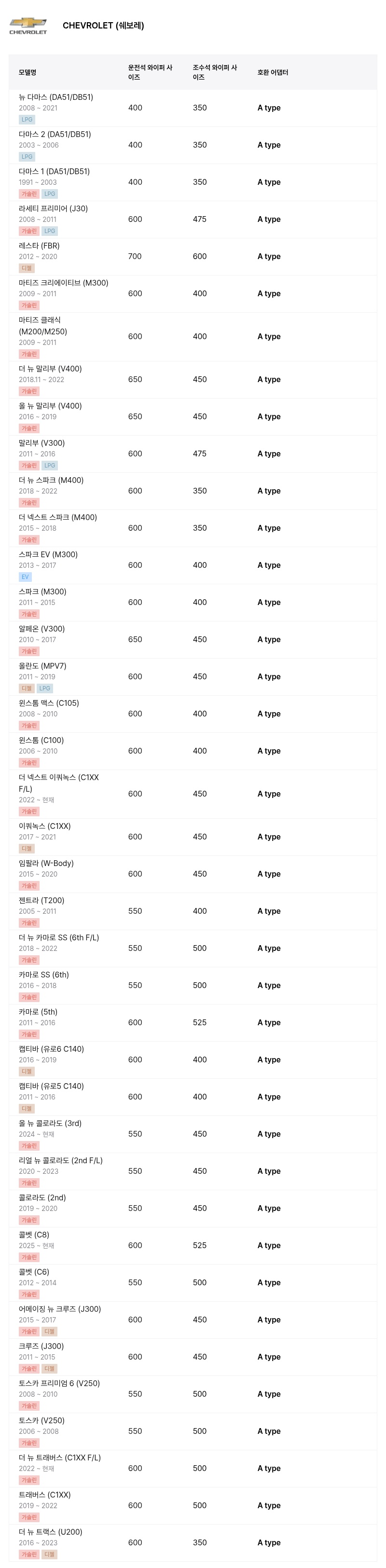Image resolution: width=386 pixels, height=1568 pixels.
Task: Click 525 passenger size in 콜벳 (C8) row
Action: tap(200, 1245)
